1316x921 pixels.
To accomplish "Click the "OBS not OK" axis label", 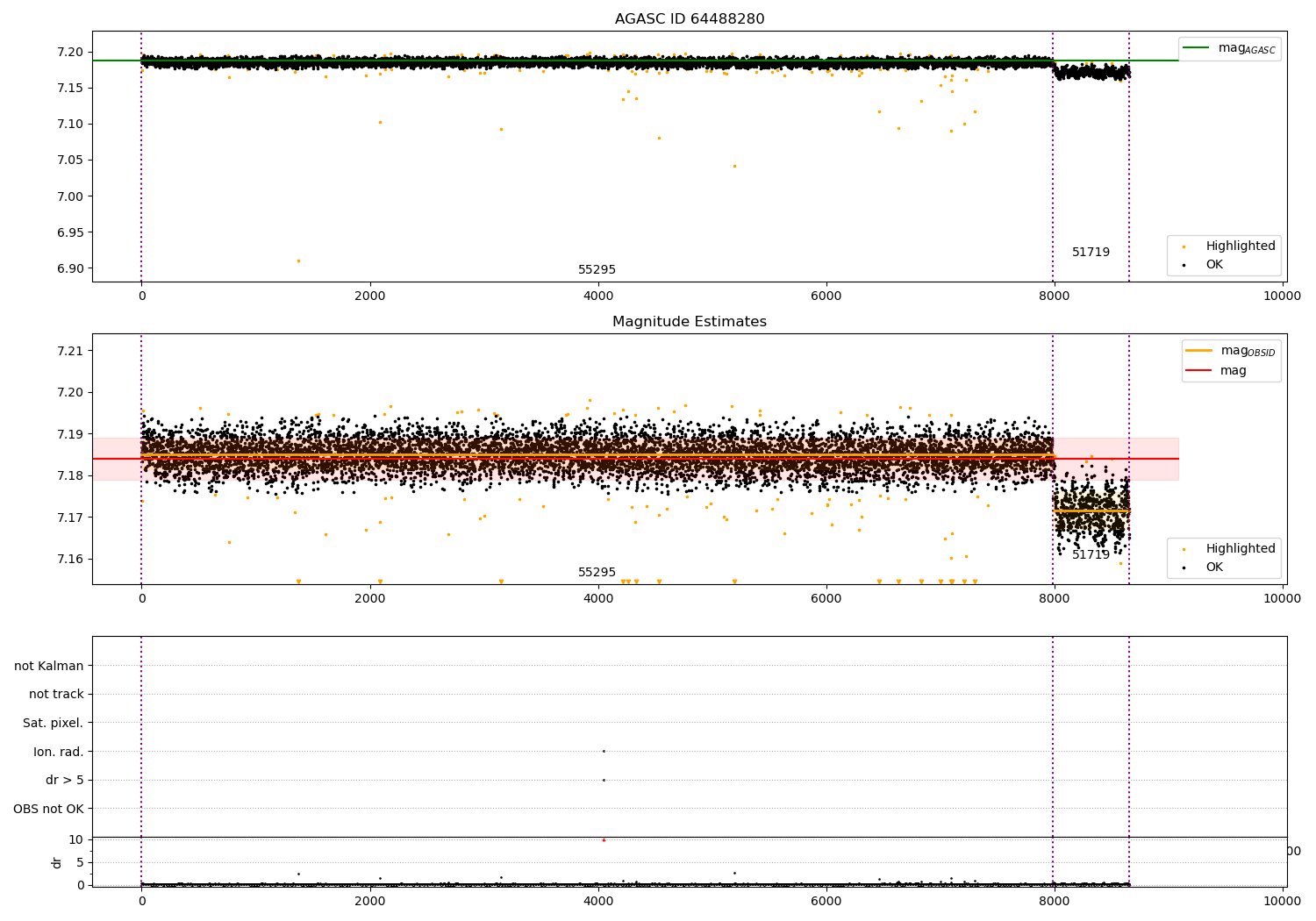I will point(49,809).
